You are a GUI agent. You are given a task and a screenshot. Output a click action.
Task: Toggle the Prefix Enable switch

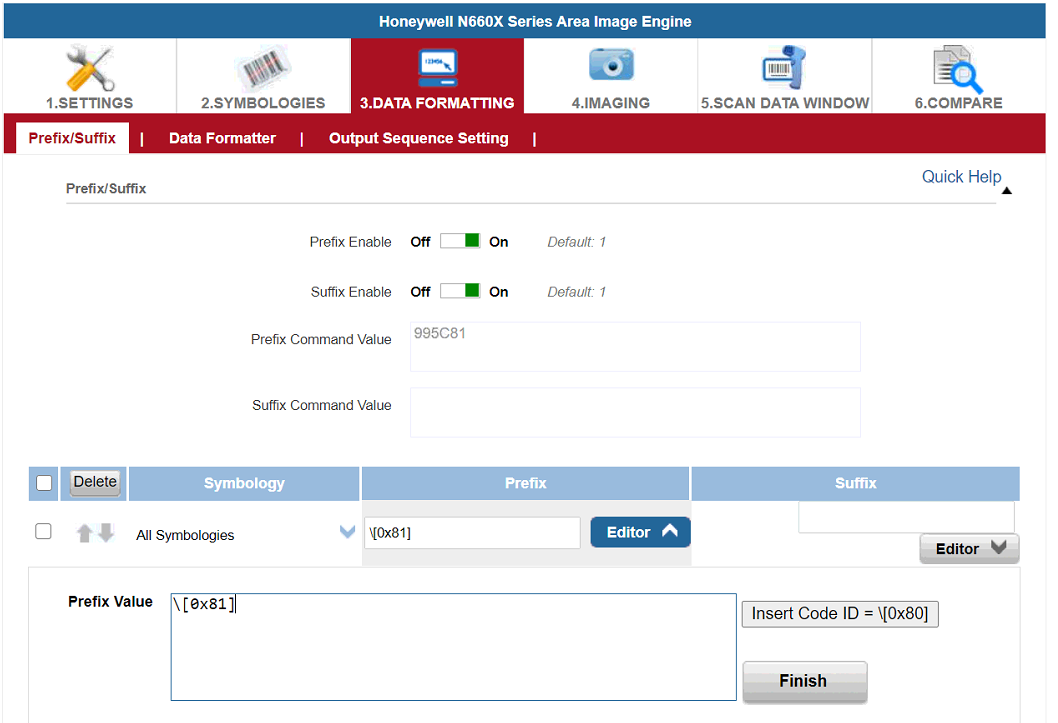[460, 241]
